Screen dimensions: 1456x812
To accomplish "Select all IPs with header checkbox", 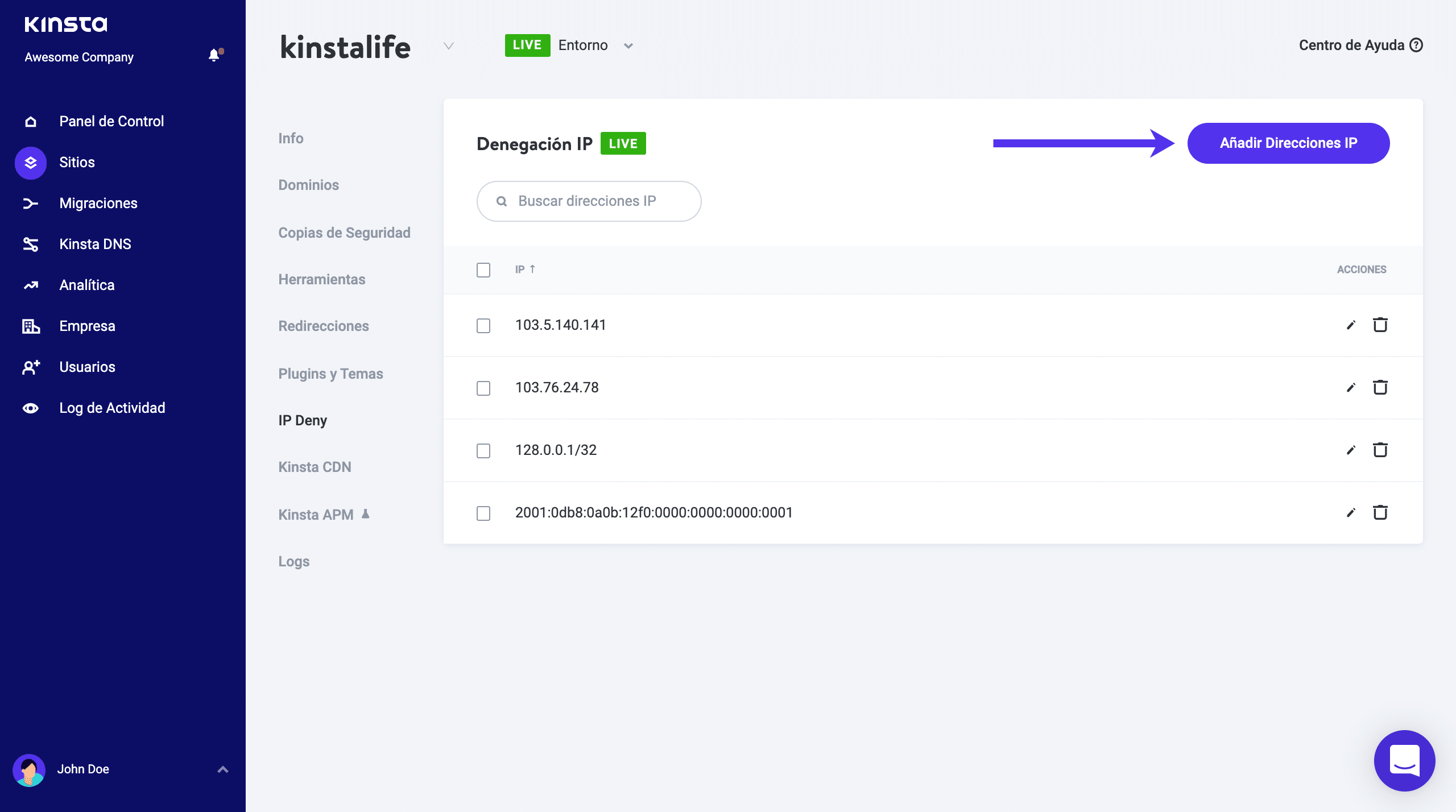I will click(x=483, y=270).
